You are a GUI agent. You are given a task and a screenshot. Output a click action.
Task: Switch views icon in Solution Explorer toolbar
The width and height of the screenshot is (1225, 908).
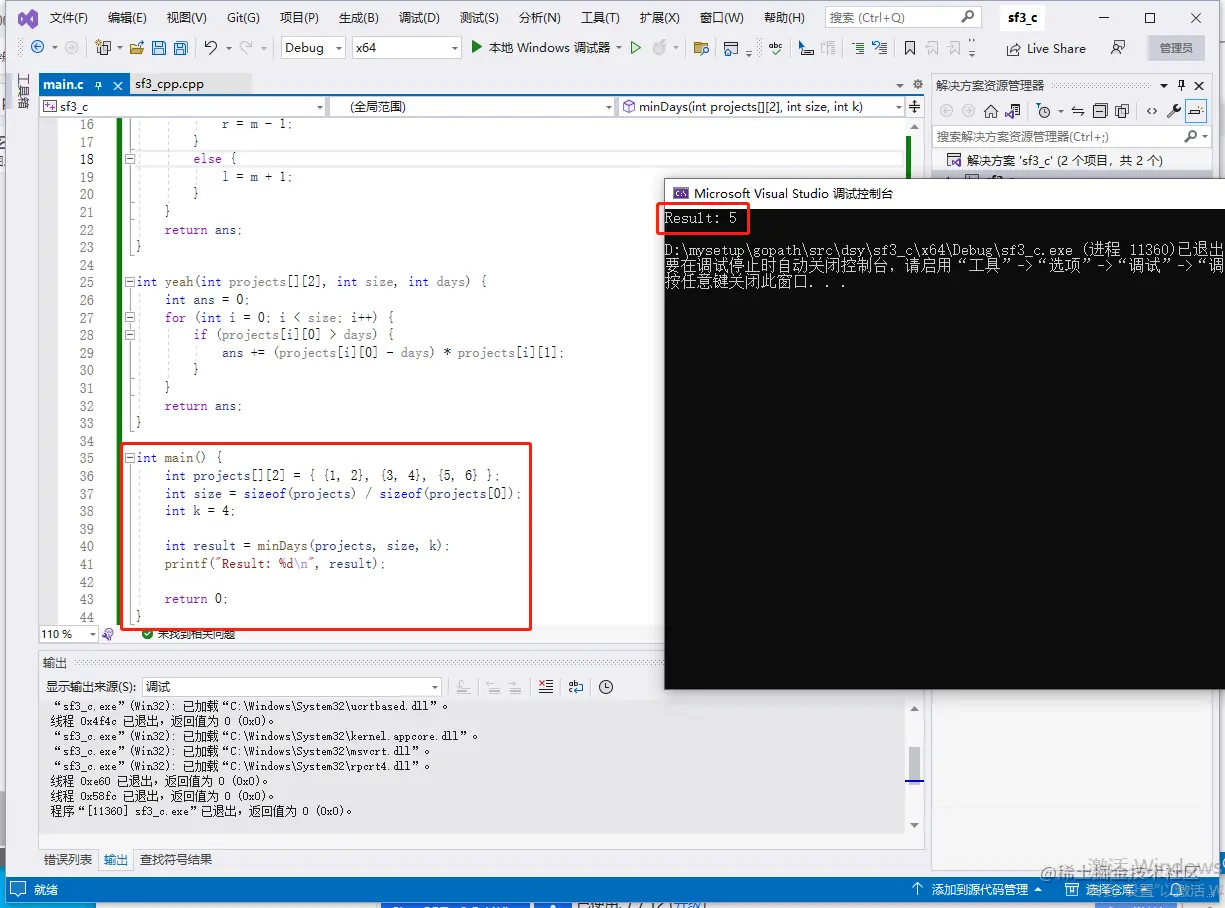coord(1013,111)
